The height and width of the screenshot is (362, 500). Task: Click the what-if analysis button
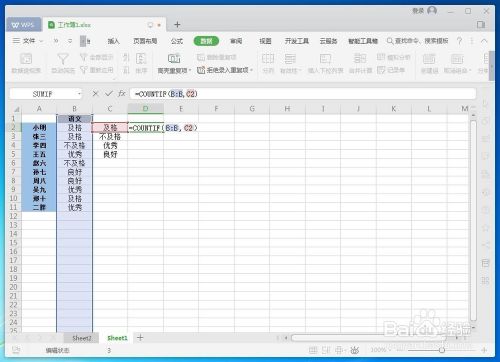click(394, 57)
